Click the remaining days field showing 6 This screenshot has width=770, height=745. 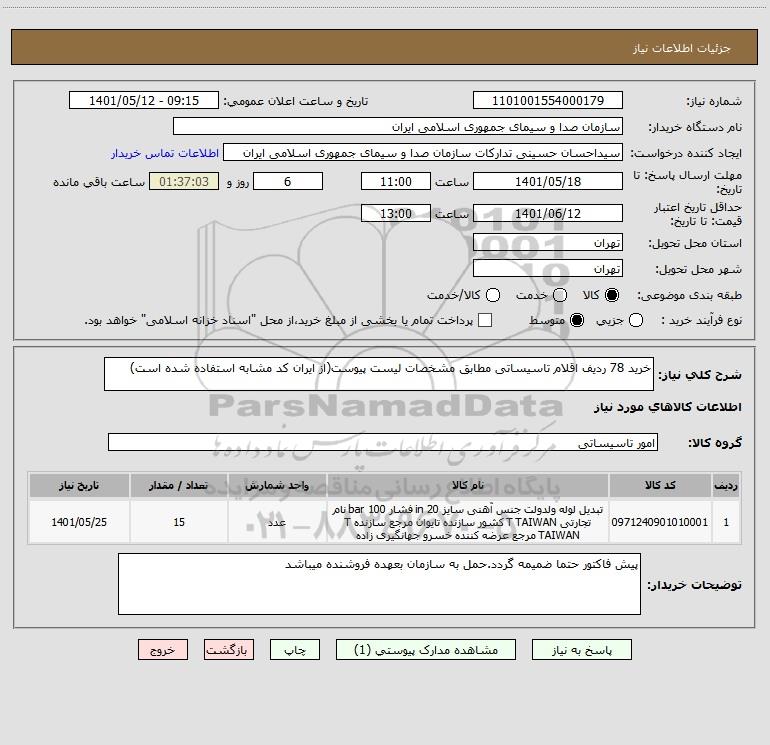[x=288, y=181]
